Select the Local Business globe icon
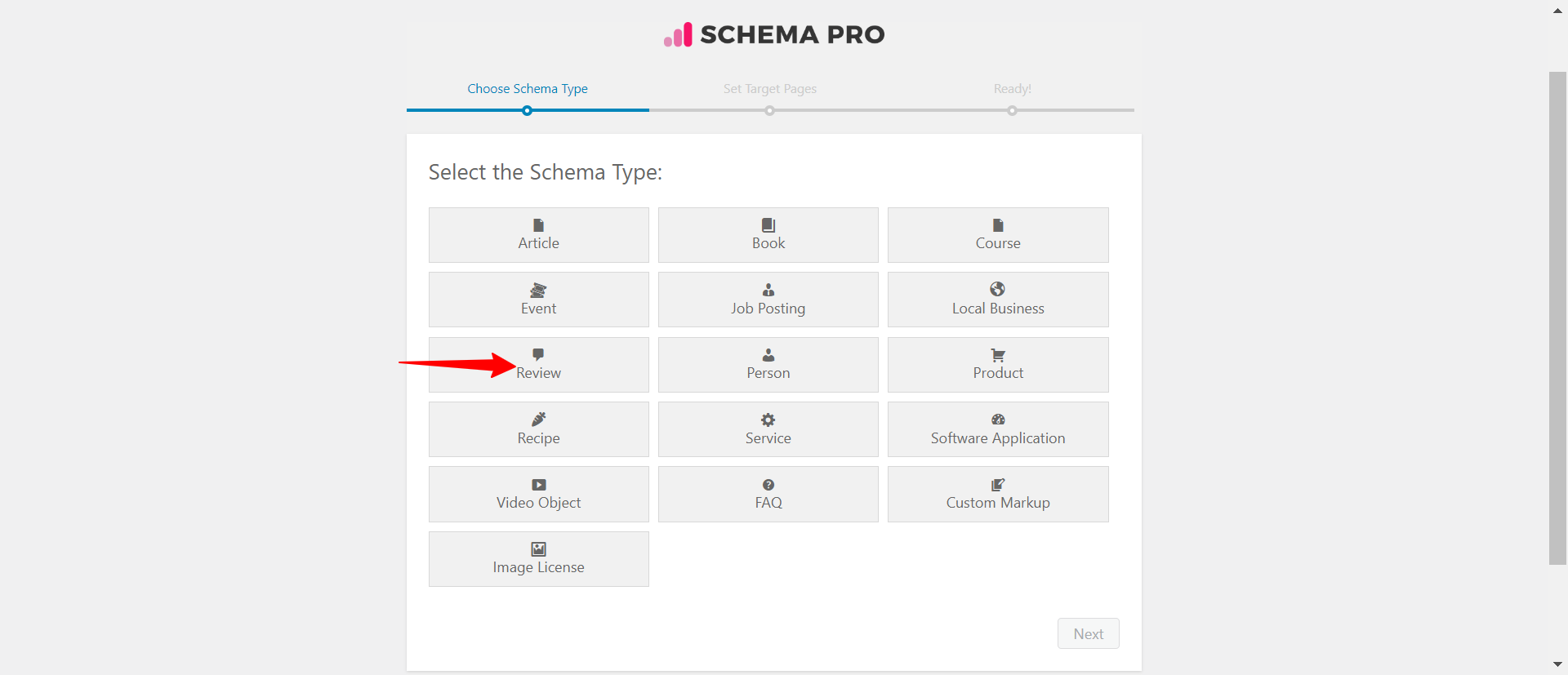 click(x=997, y=289)
